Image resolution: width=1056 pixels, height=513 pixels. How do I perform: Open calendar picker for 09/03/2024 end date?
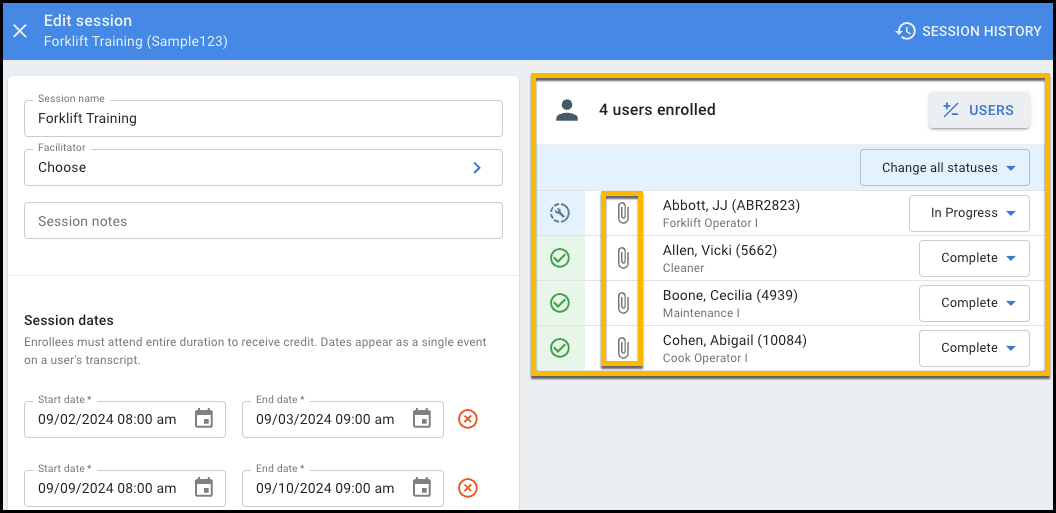pyautogui.click(x=422, y=419)
